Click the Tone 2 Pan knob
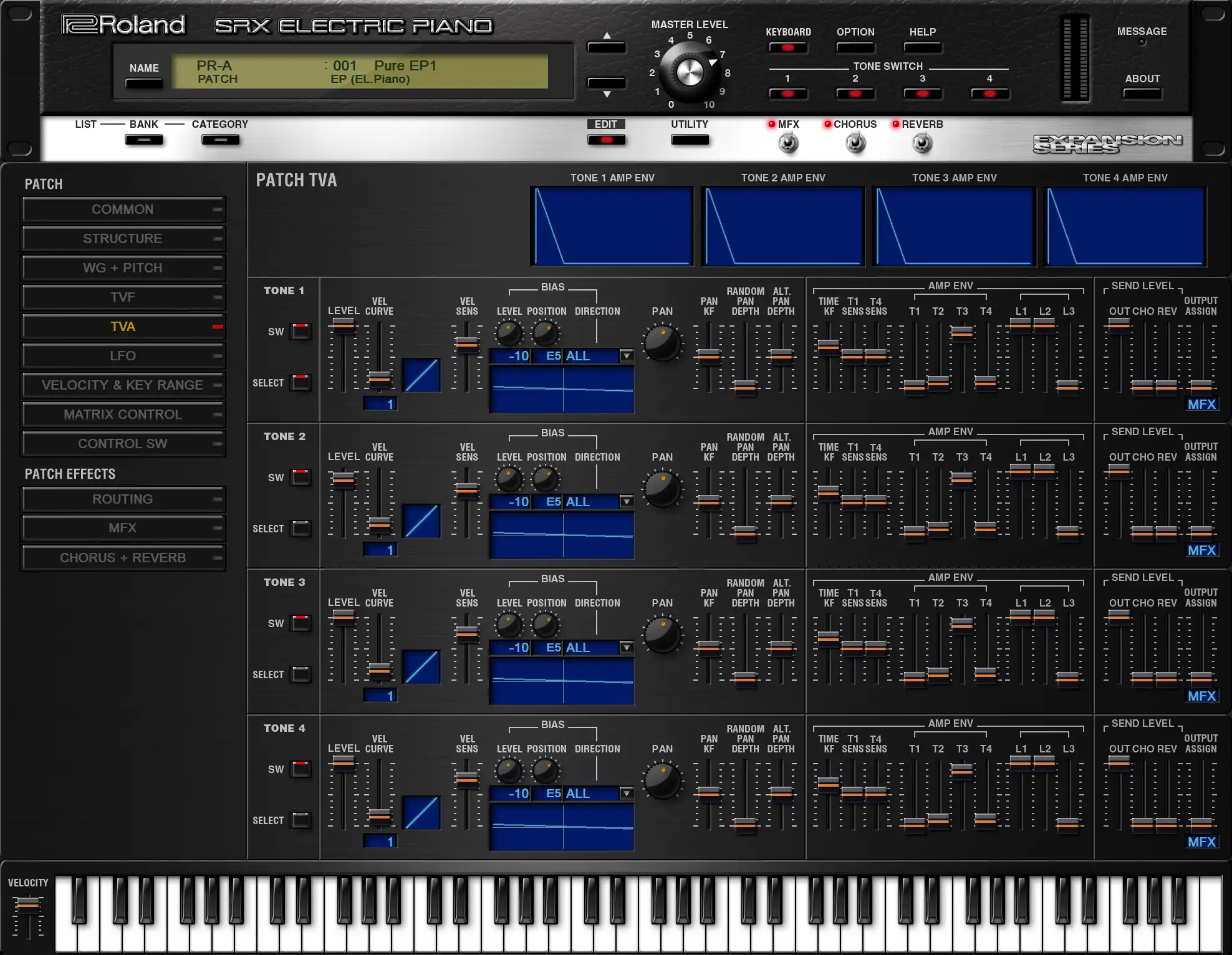The height and width of the screenshot is (955, 1232). point(662,489)
